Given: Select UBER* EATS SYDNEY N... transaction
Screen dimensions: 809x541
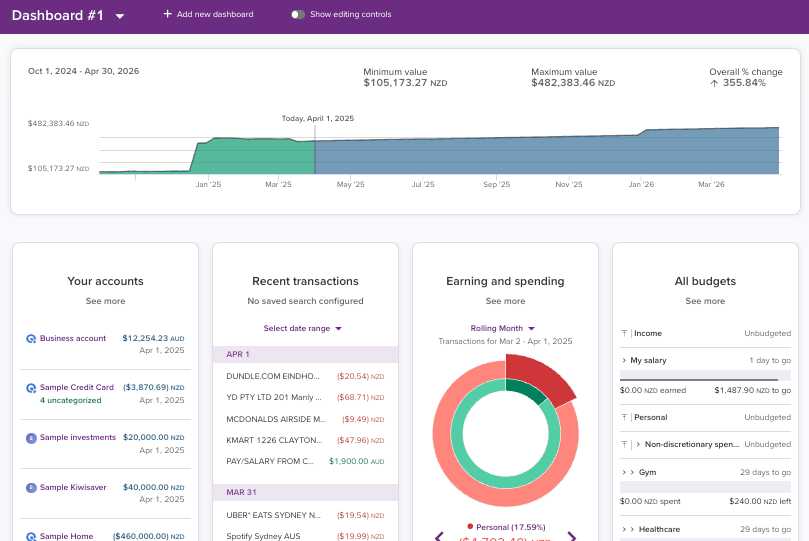Looking at the screenshot, I should [305, 515].
